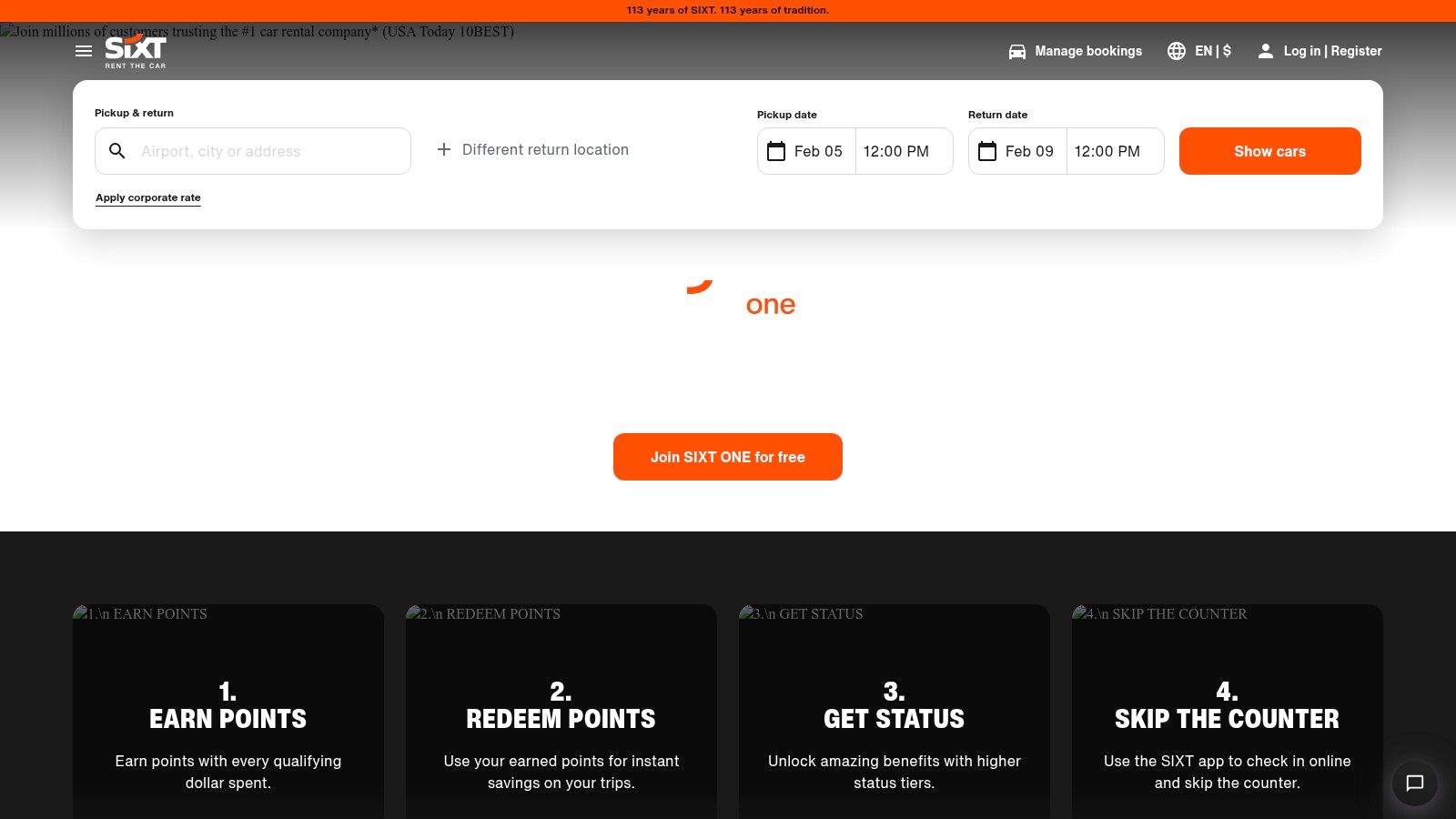1456x819 pixels.
Task: Open the pickup date calendar icon
Action: coord(776,151)
